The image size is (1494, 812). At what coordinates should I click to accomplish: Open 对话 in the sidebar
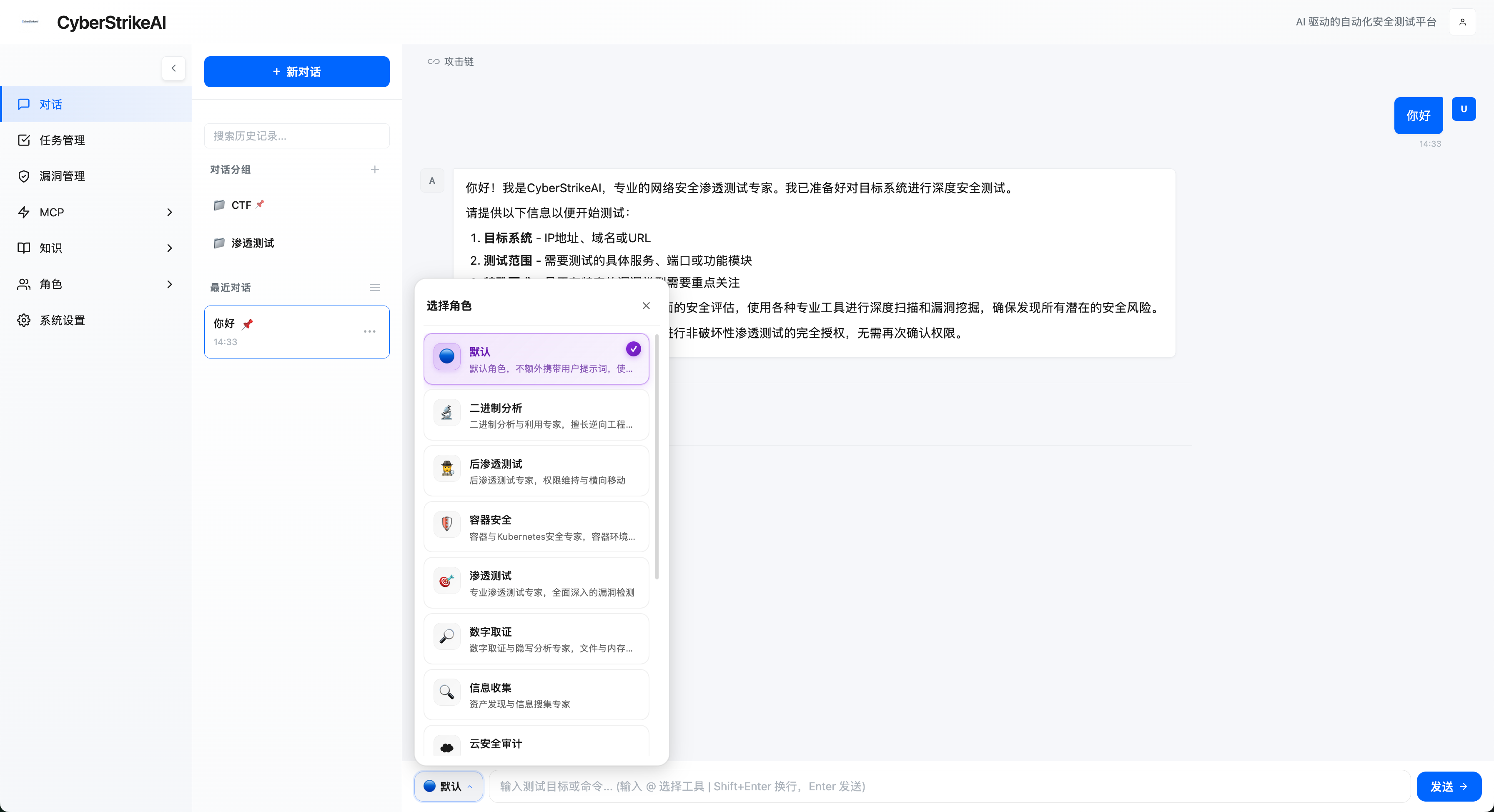[x=96, y=104]
